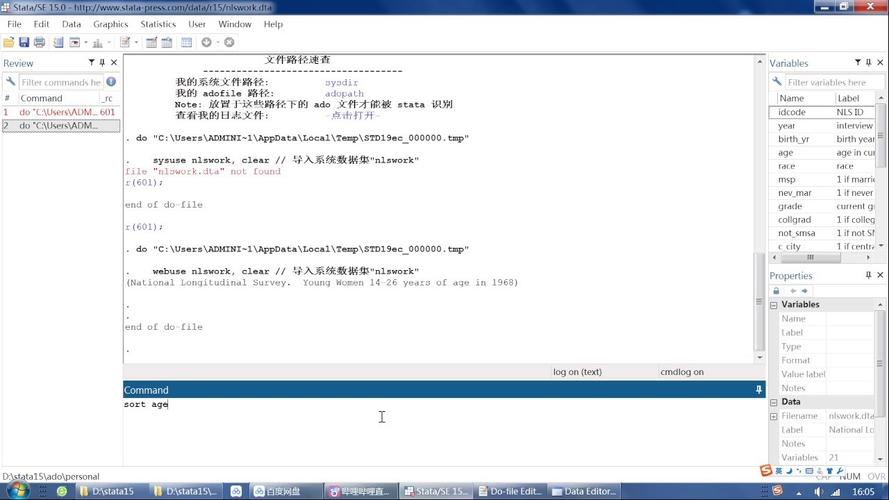This screenshot has height=500, width=889.
Task: Collapse the Variables section in Properties
Action: coord(774,305)
